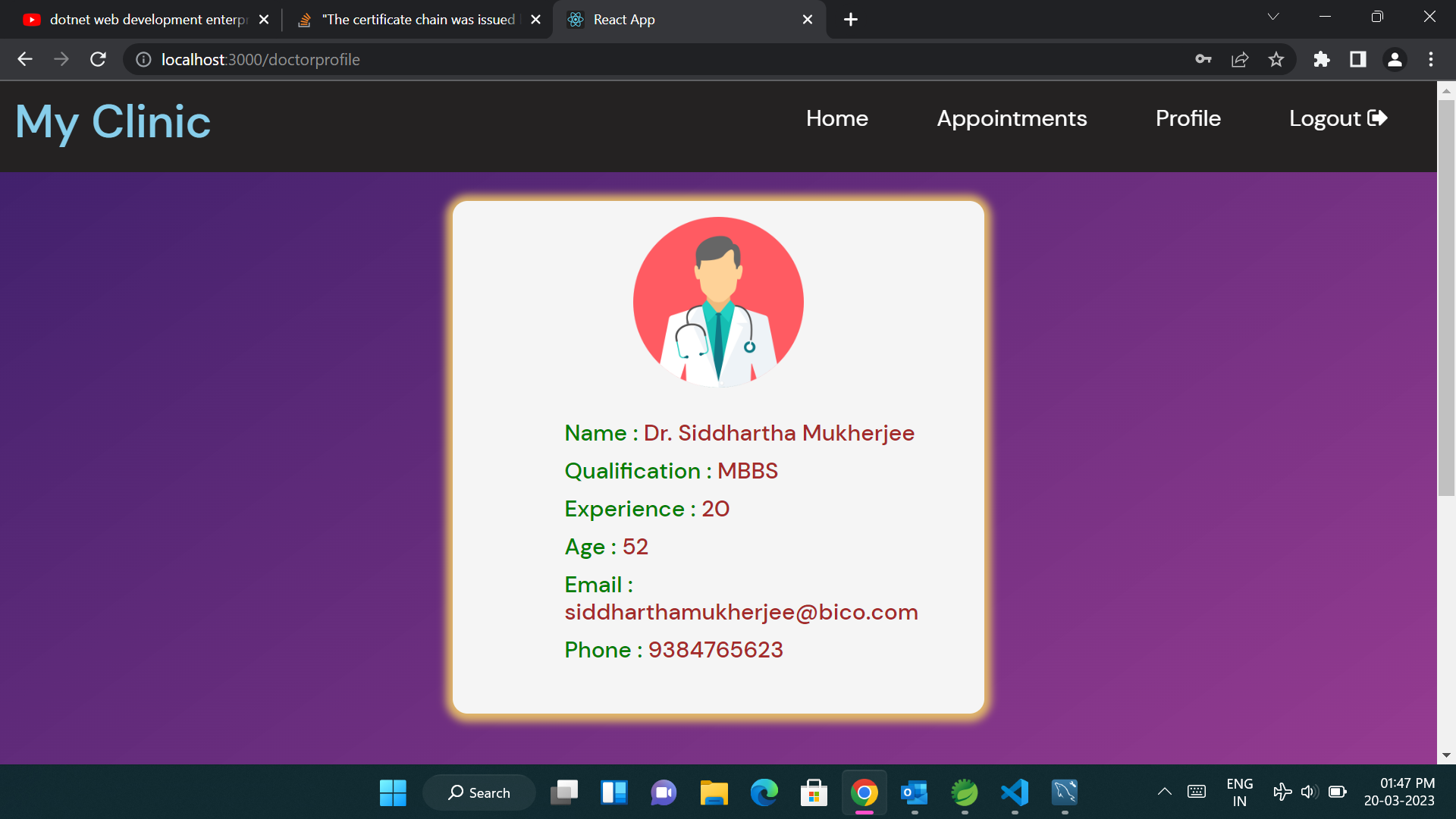
Task: Open Chrome three-dot menu
Action: tap(1431, 59)
